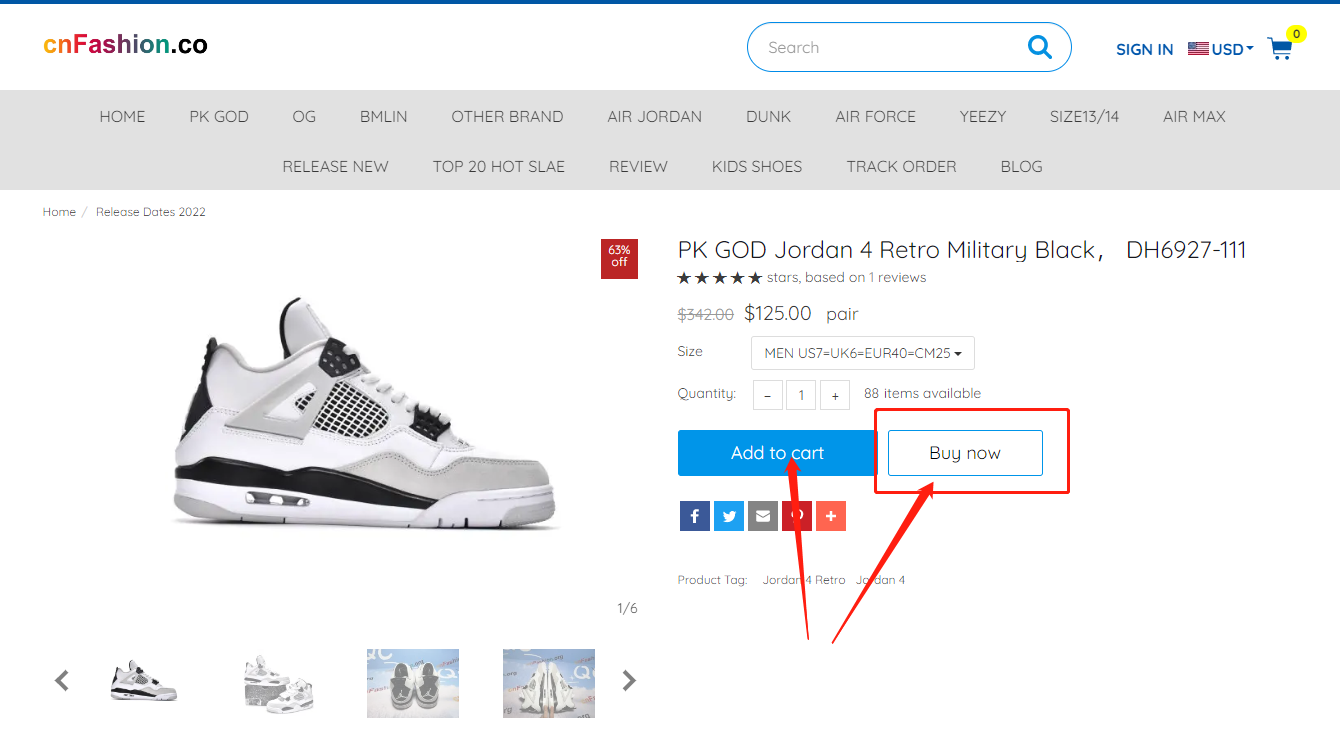Go to previous thumbnail with left arrow
Screen dimensions: 1340x744
point(62,681)
